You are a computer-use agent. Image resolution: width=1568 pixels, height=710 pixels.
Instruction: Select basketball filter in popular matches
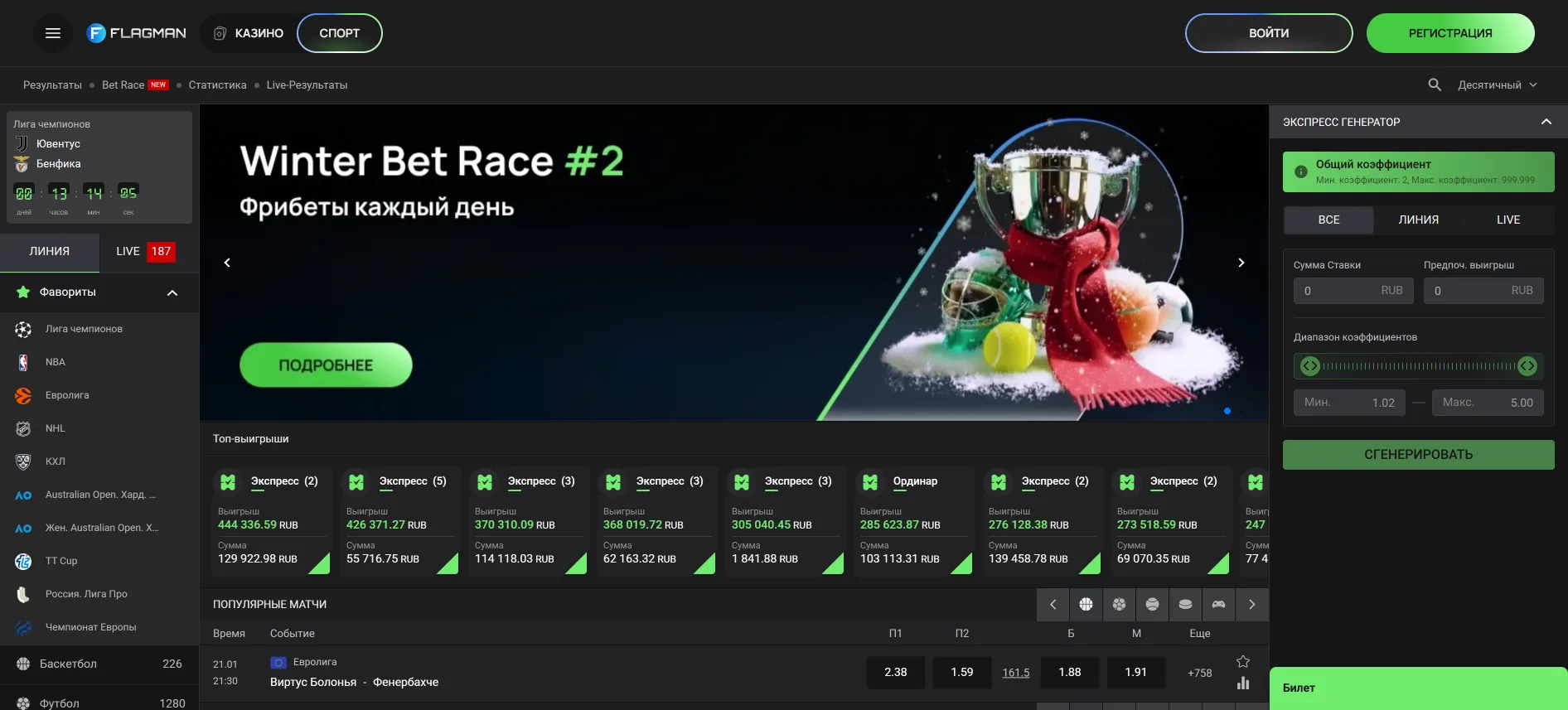point(1086,605)
